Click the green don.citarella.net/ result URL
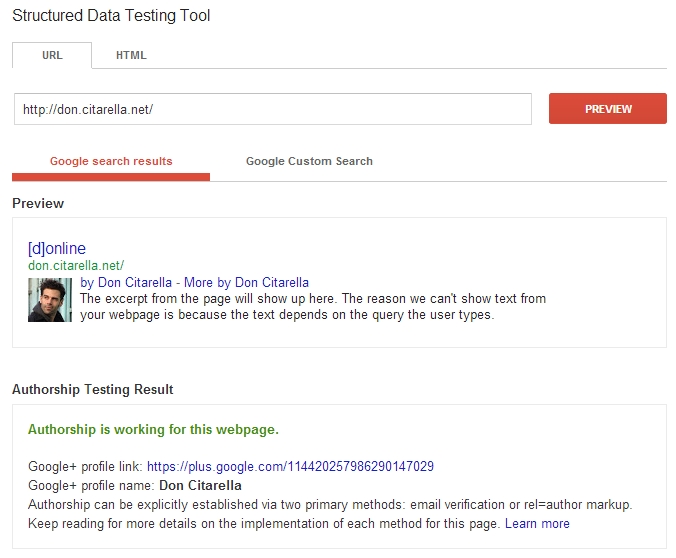Viewport: 676px width, 558px height. coord(76,266)
